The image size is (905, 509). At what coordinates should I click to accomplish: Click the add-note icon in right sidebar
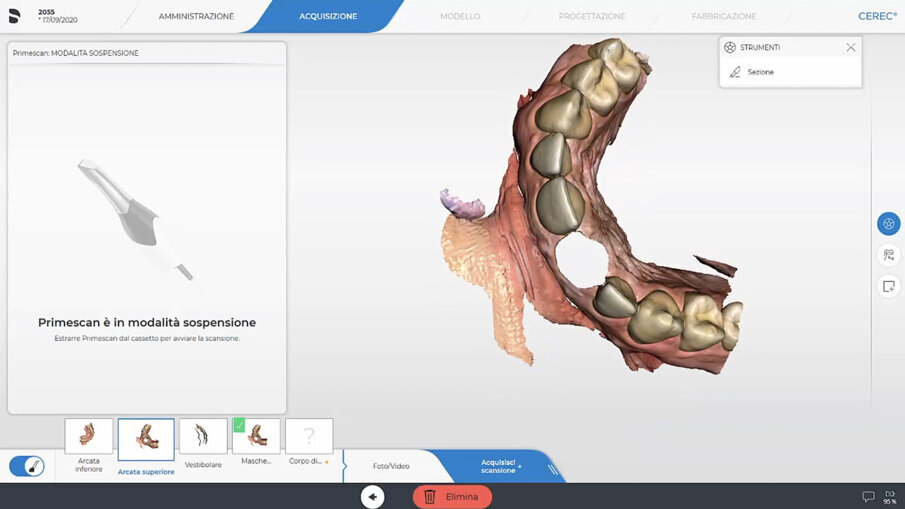888,287
